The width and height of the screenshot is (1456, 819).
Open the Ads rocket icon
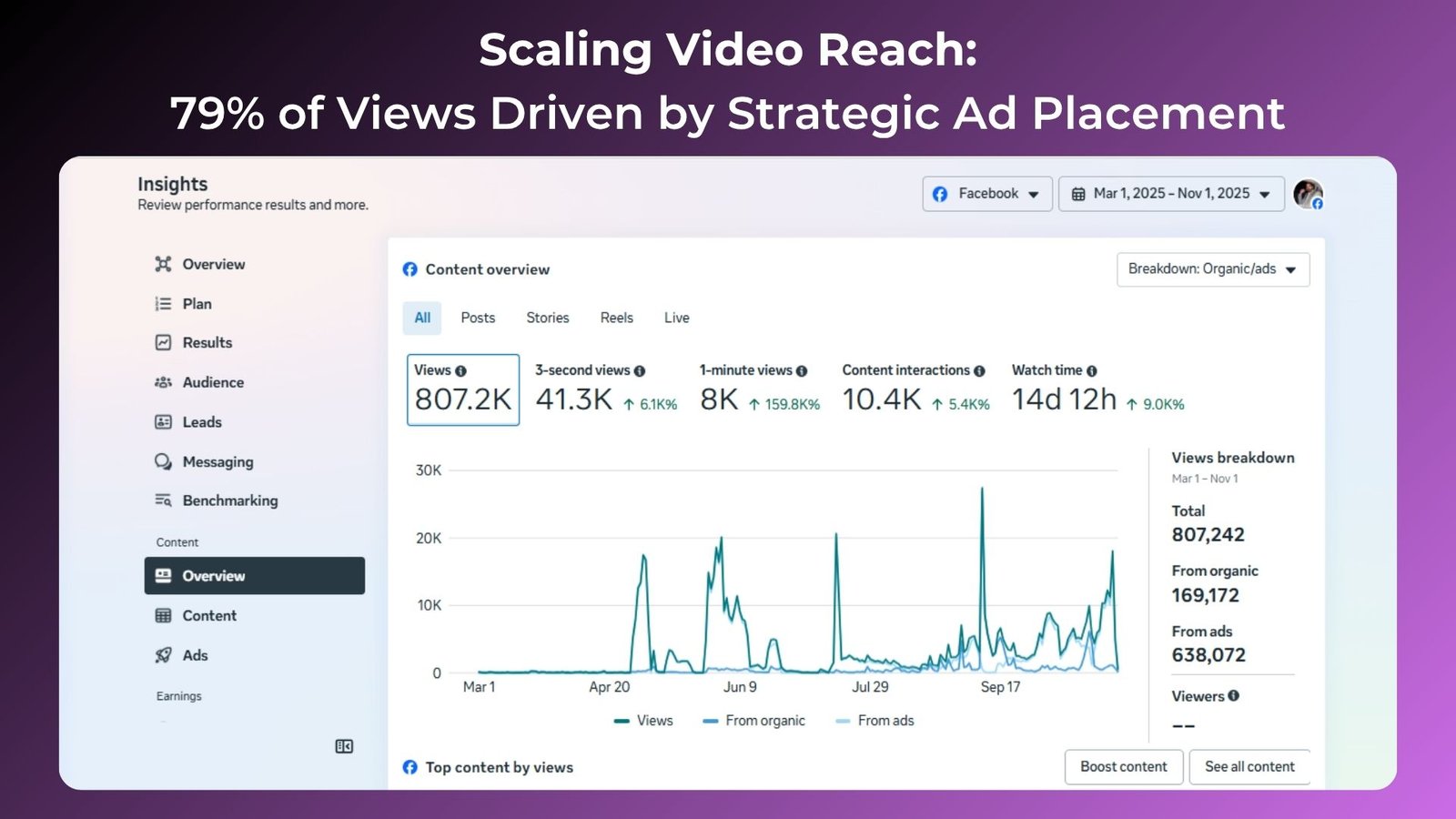click(x=163, y=655)
